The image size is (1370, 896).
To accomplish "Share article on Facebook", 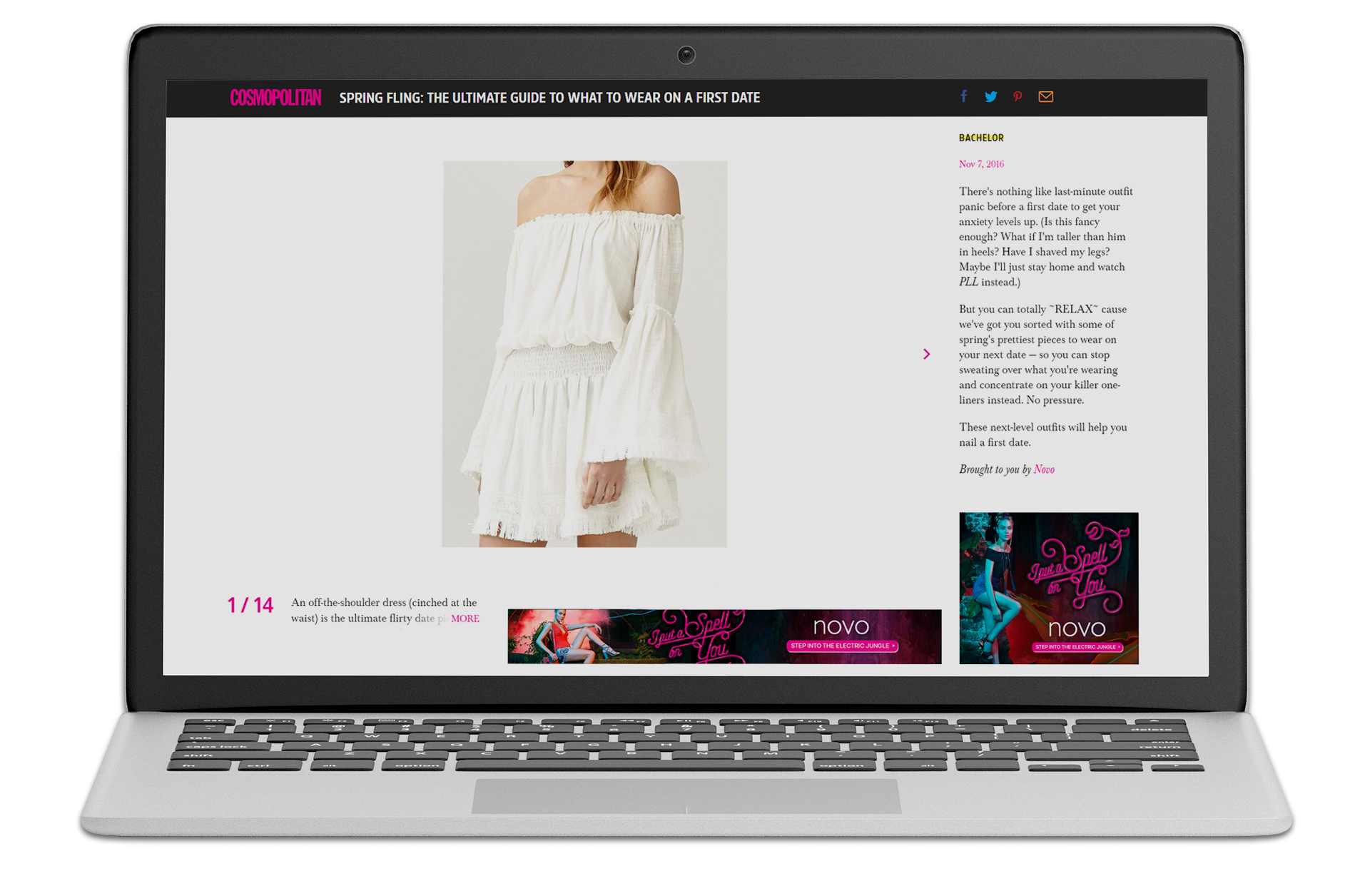I will tap(964, 96).
